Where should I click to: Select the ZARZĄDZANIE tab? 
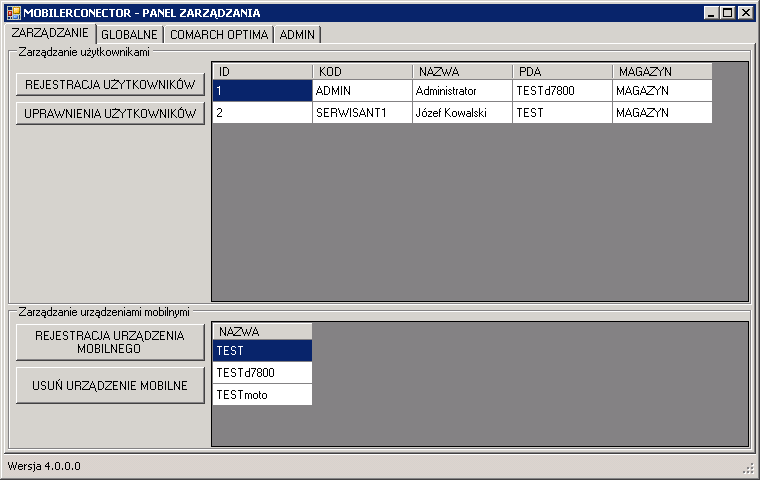[50, 33]
